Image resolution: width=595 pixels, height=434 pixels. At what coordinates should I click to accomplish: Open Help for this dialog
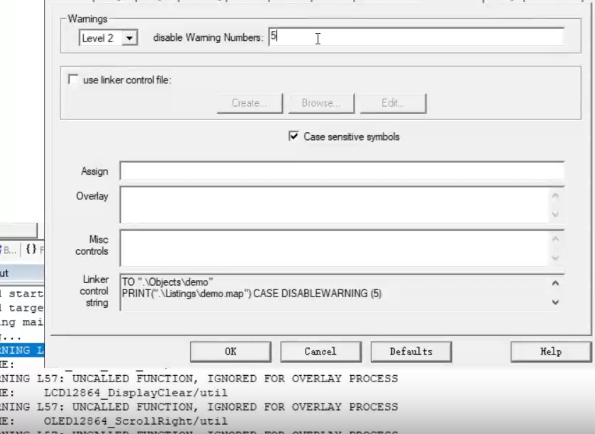click(551, 352)
